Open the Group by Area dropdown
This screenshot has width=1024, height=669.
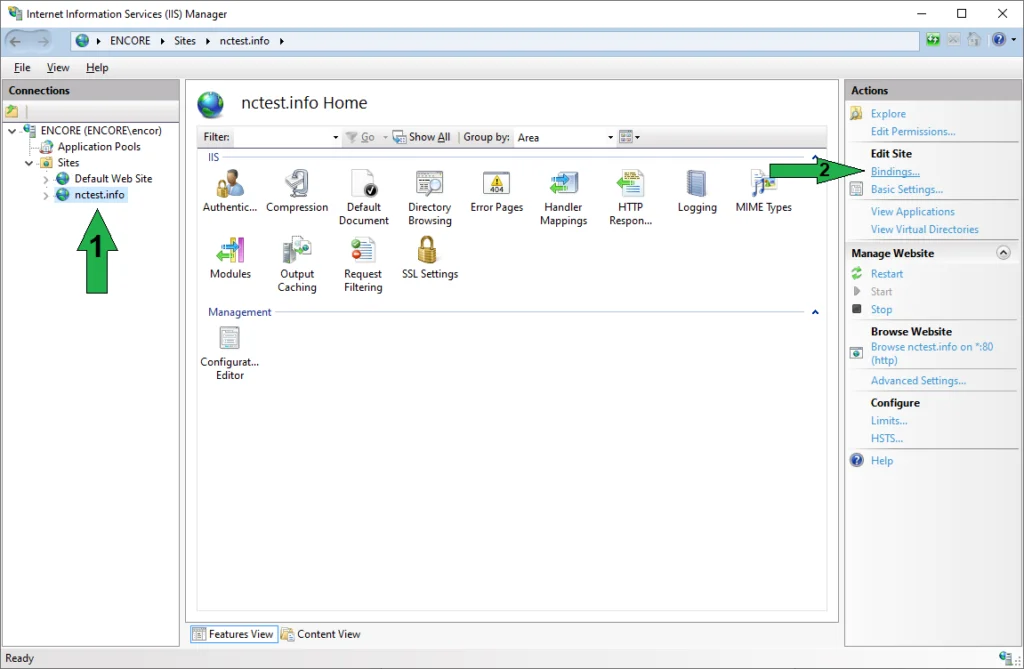pos(565,137)
